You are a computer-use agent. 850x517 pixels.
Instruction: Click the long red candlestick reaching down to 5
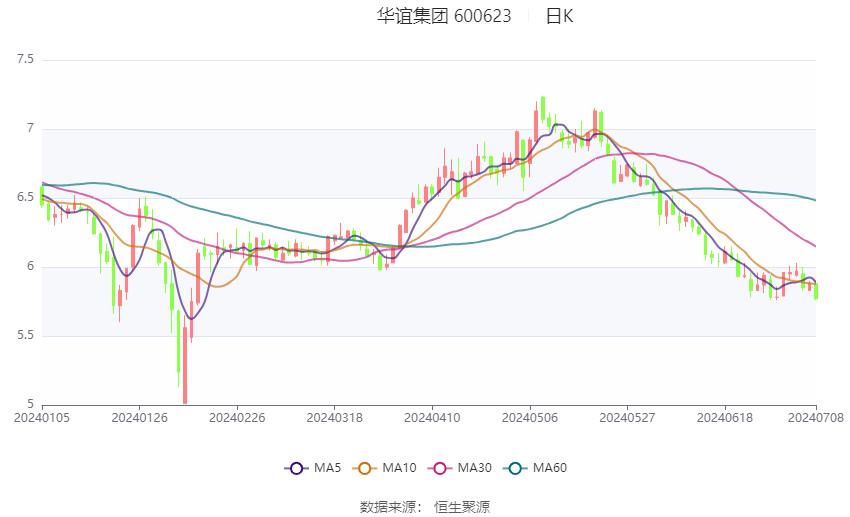pos(185,365)
